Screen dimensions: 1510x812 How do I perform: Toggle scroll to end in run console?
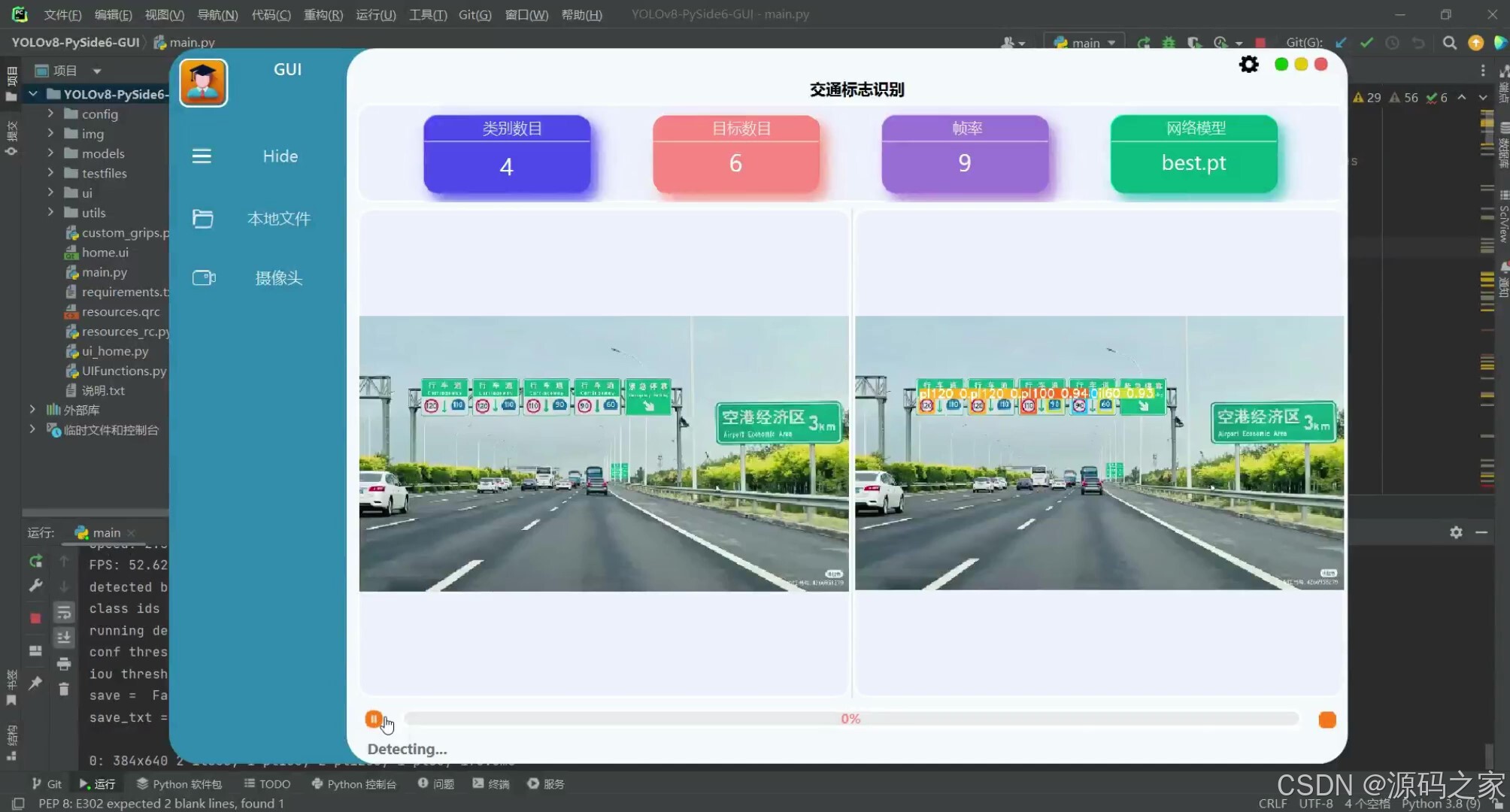point(64,638)
